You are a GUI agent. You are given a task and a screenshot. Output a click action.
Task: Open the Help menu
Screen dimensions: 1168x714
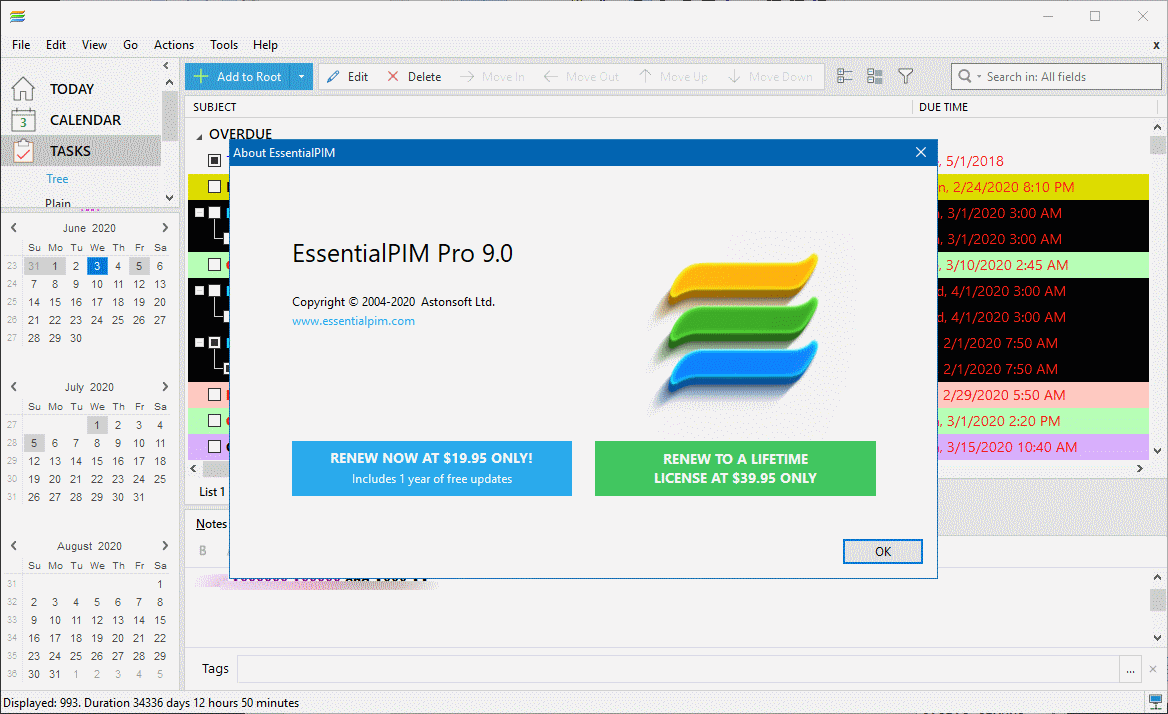pos(265,45)
